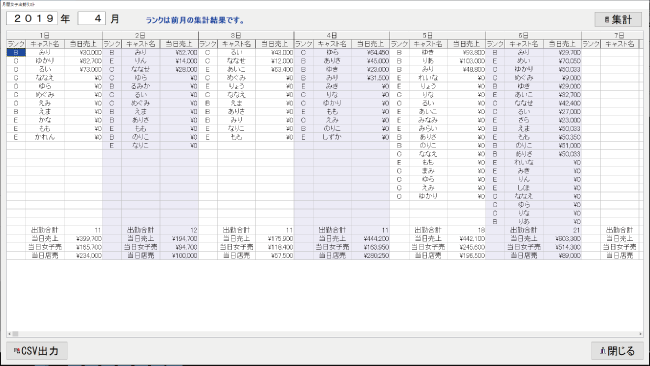This screenshot has height=366, width=650.
Task: Click the door icon on 閉じる button
Action: 603,351
